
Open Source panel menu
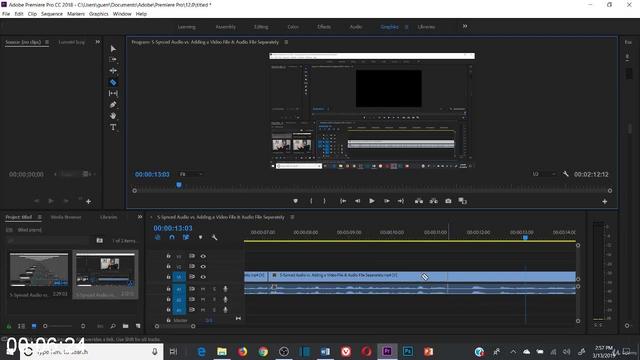[47, 42]
